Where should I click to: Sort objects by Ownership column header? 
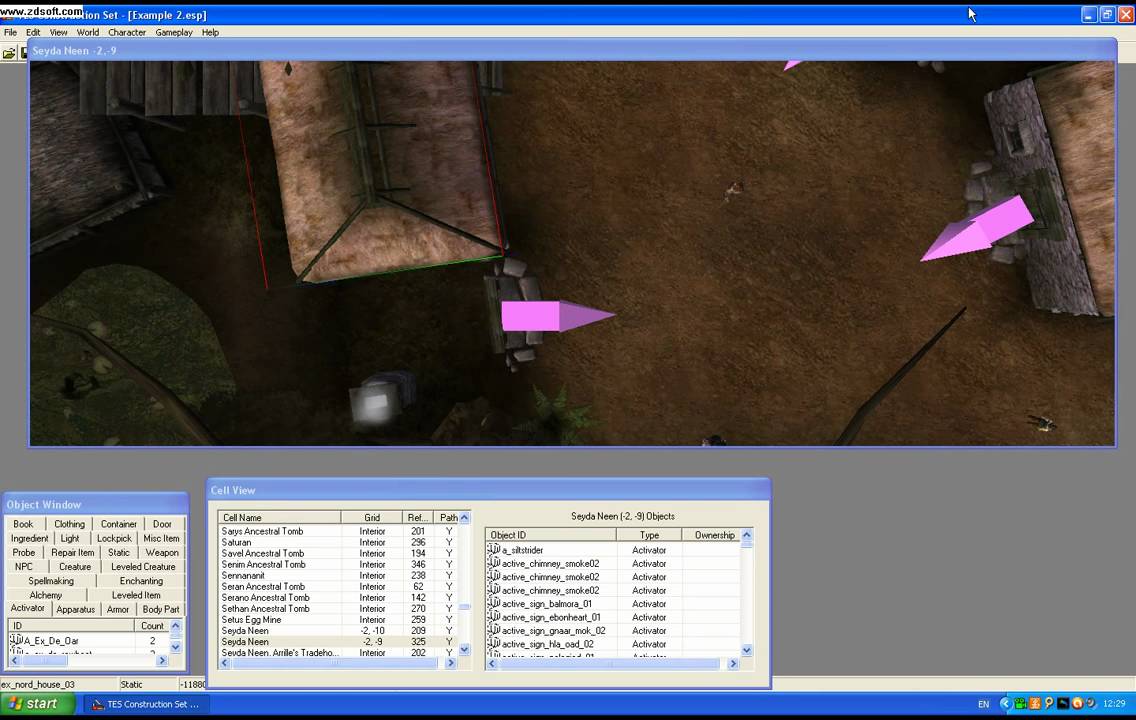(711, 535)
